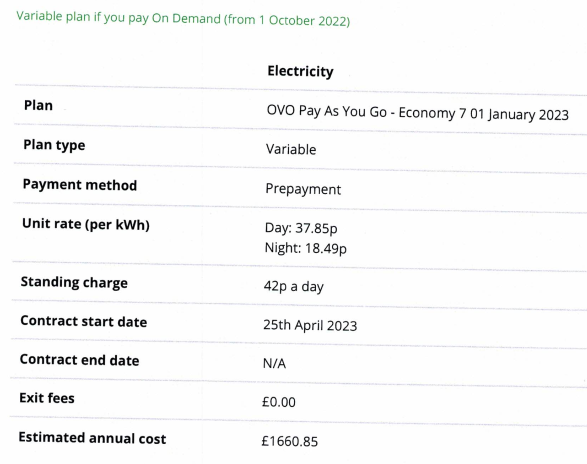This screenshot has width=587, height=464.
Task: Click the Exit fees label
Action: 47,398
